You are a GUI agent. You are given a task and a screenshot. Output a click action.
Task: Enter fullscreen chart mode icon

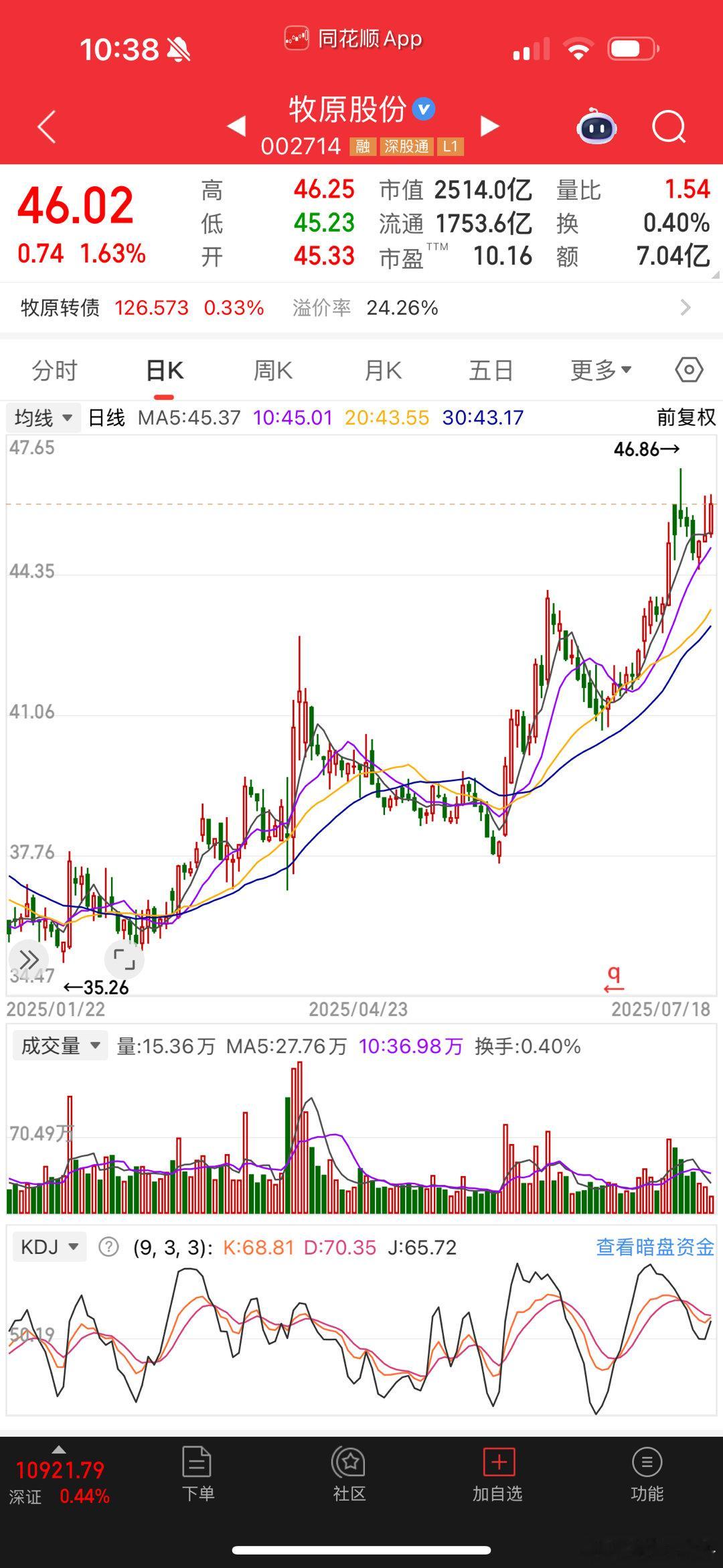125,959
